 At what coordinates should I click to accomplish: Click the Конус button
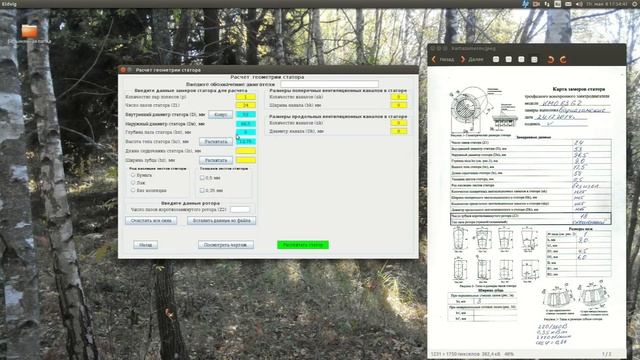220,115
